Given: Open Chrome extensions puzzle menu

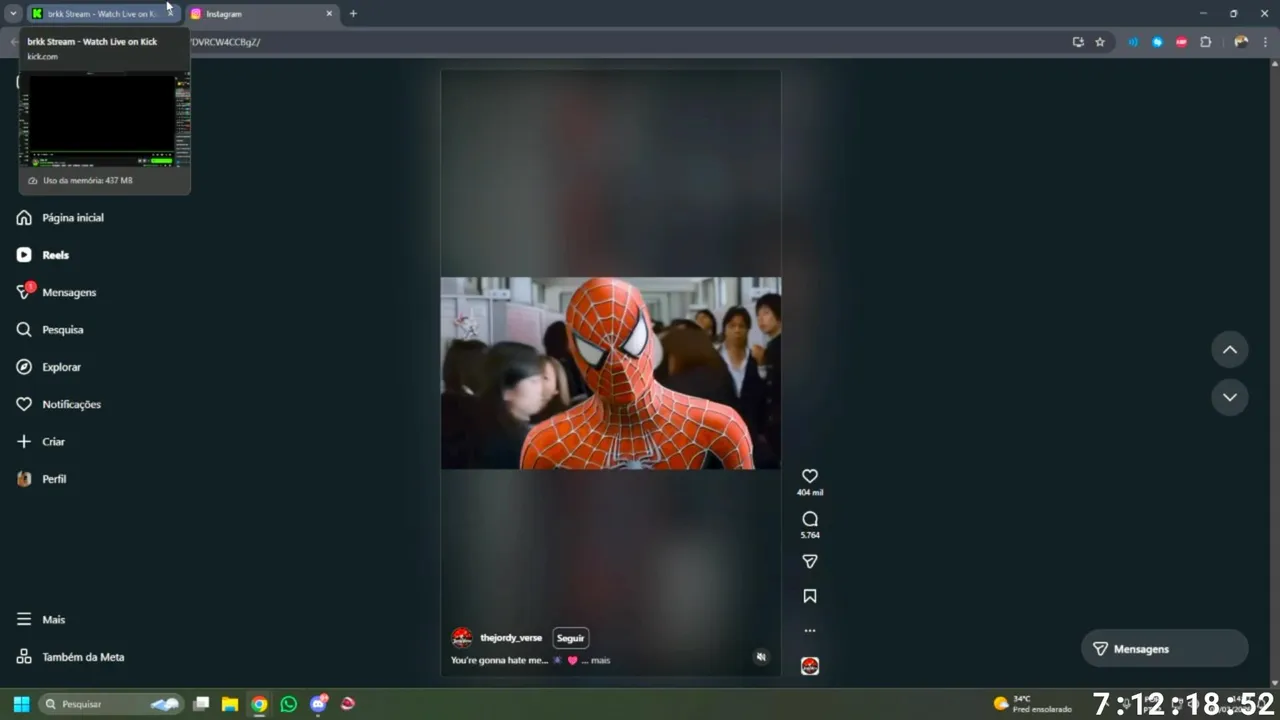Looking at the screenshot, I should pos(1205,42).
